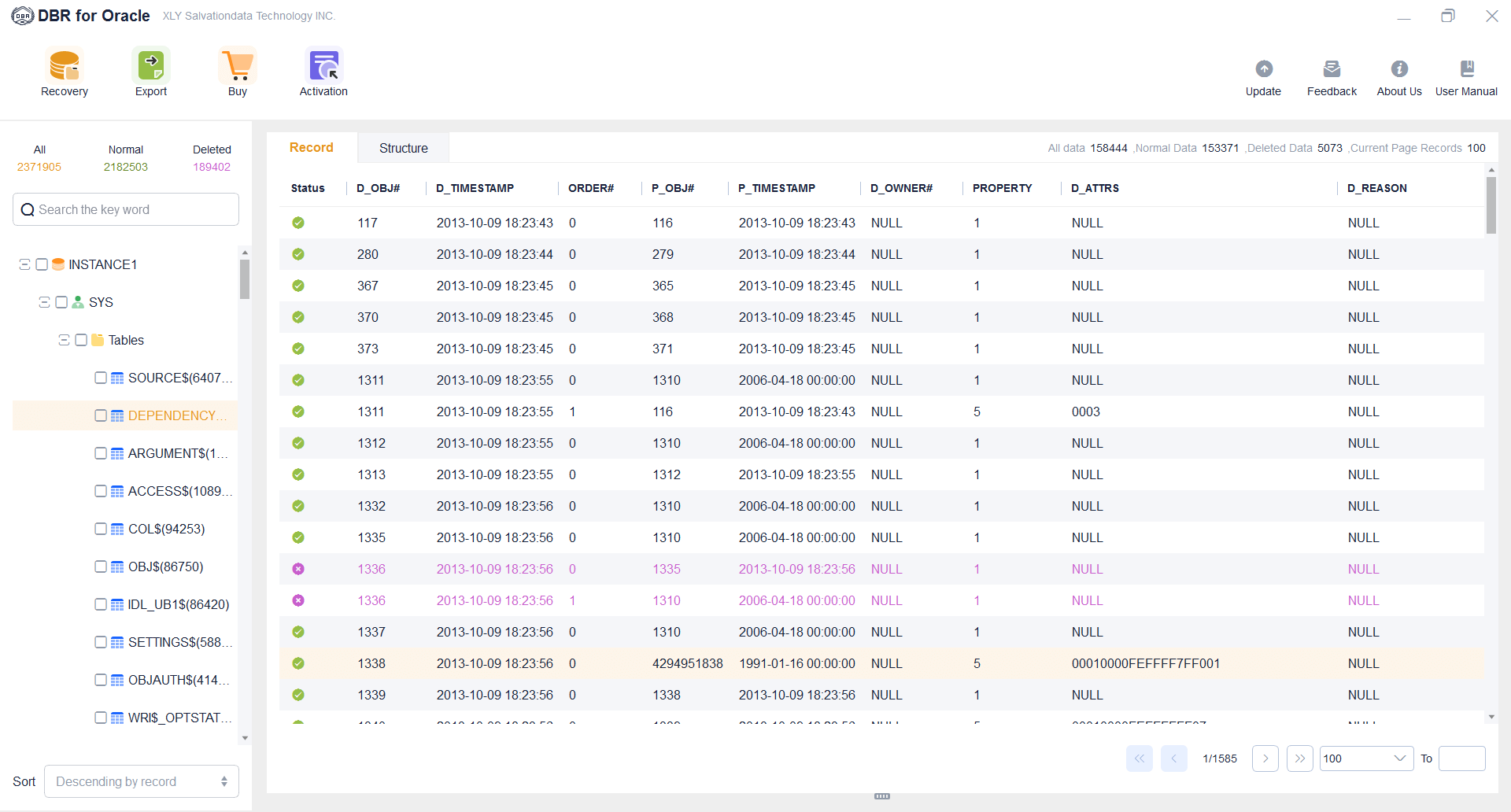1511x812 pixels.
Task: Switch to the Structure tab
Action: 403,148
